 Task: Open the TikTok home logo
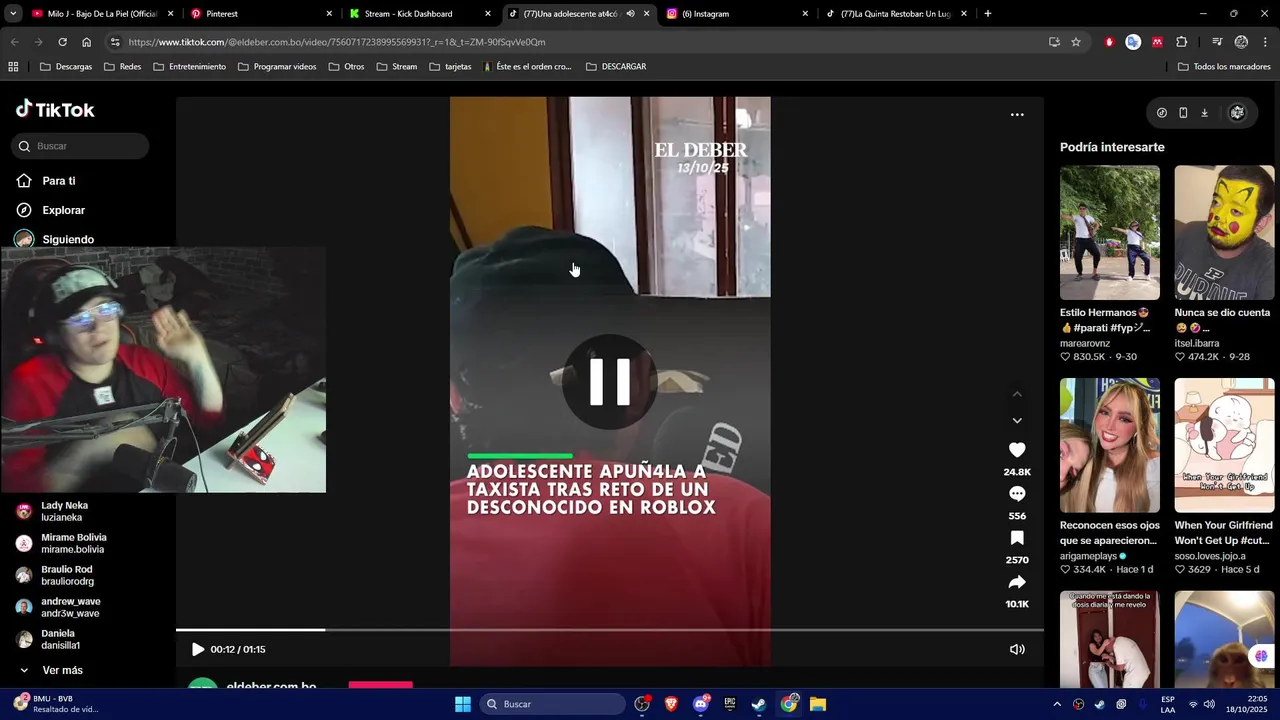click(55, 109)
